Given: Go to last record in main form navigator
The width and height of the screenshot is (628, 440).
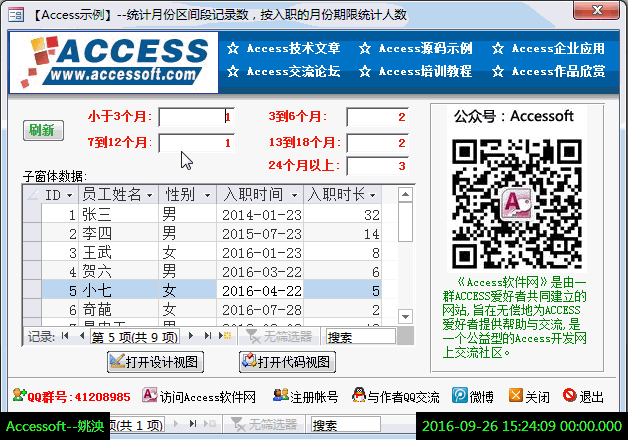Looking at the screenshot, I should (x=193, y=423).
